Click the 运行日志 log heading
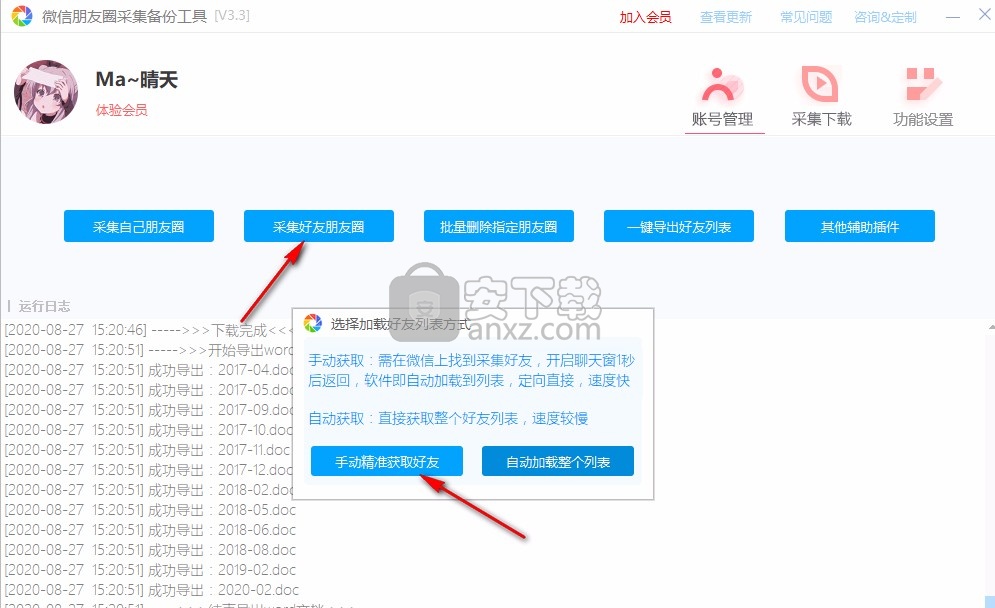The image size is (995, 608). [x=44, y=306]
